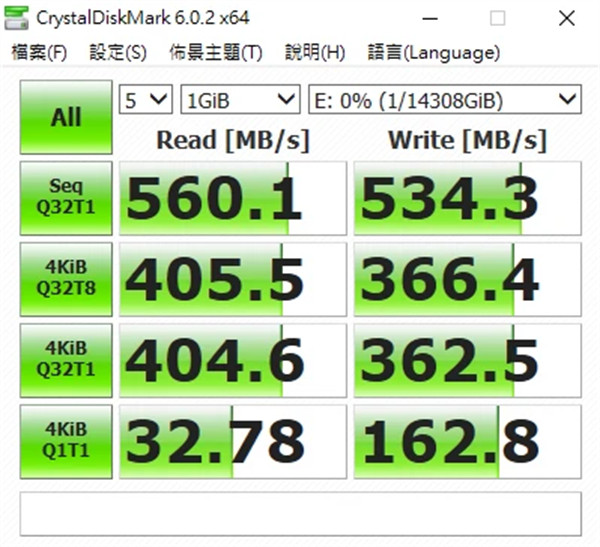This screenshot has height=547, width=600.
Task: Start the 4KiB Q32T8 test
Action: point(66,279)
